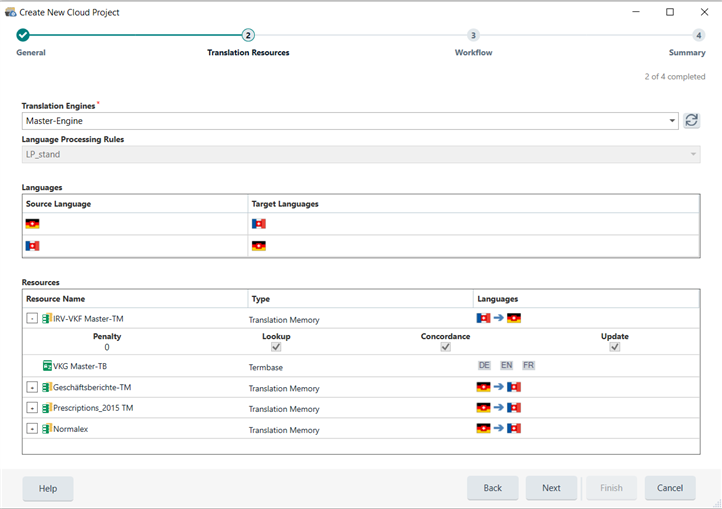Click the refresh translation engines icon
This screenshot has height=509, width=722.
pyautogui.click(x=691, y=121)
